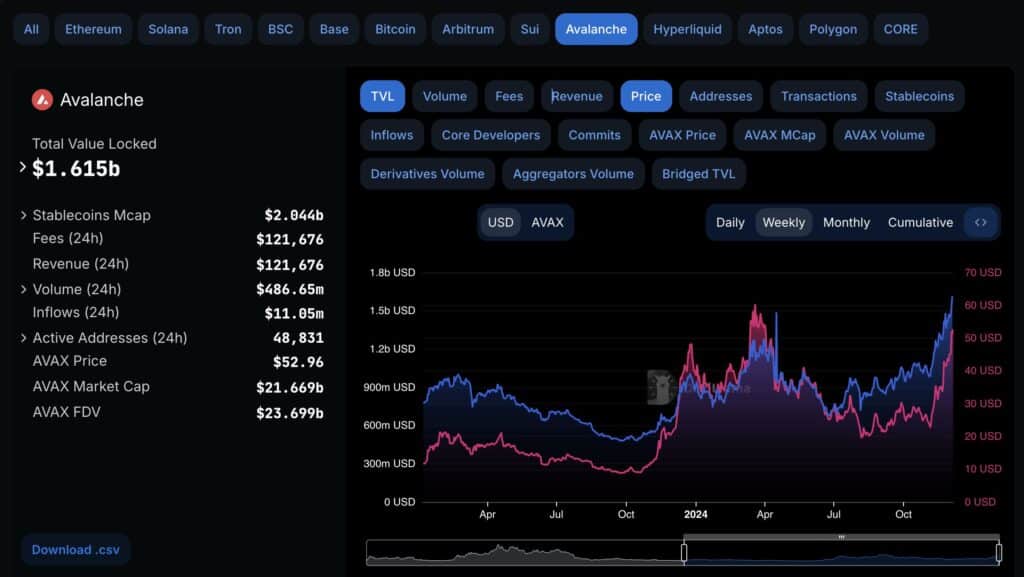
Task: Switch to the Hyperliquid chain tab
Action: pyautogui.click(x=688, y=29)
